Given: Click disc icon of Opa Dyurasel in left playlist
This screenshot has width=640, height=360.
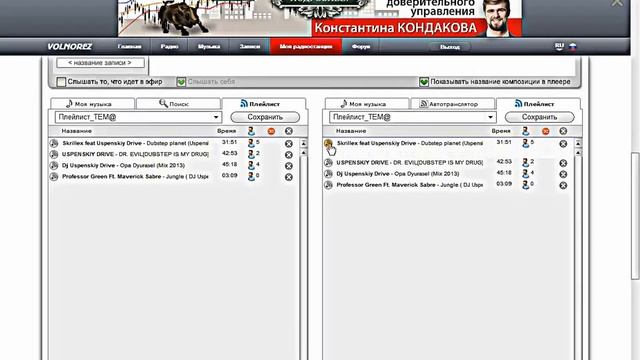Looking at the screenshot, I should (54, 165).
